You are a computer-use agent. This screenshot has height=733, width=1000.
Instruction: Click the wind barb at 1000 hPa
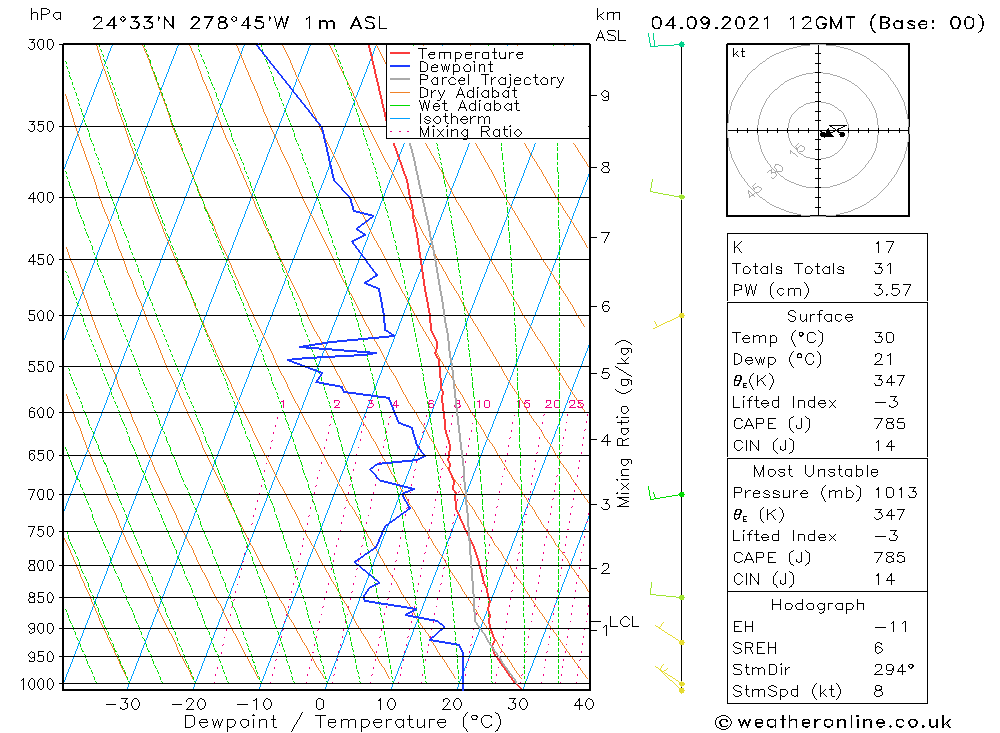coord(670,677)
